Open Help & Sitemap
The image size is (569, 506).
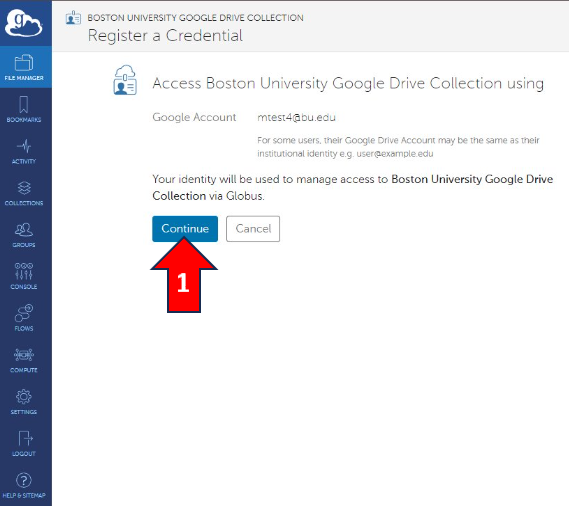tap(24, 485)
